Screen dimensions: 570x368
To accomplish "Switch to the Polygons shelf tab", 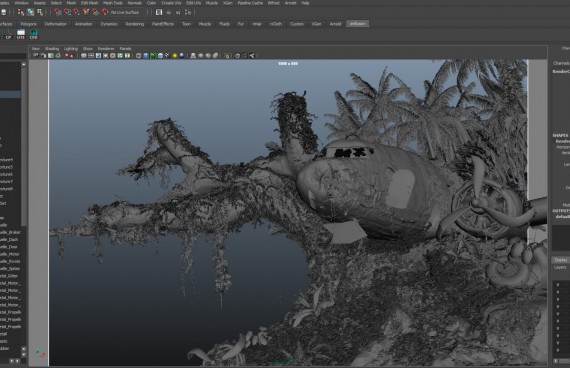I will point(28,24).
